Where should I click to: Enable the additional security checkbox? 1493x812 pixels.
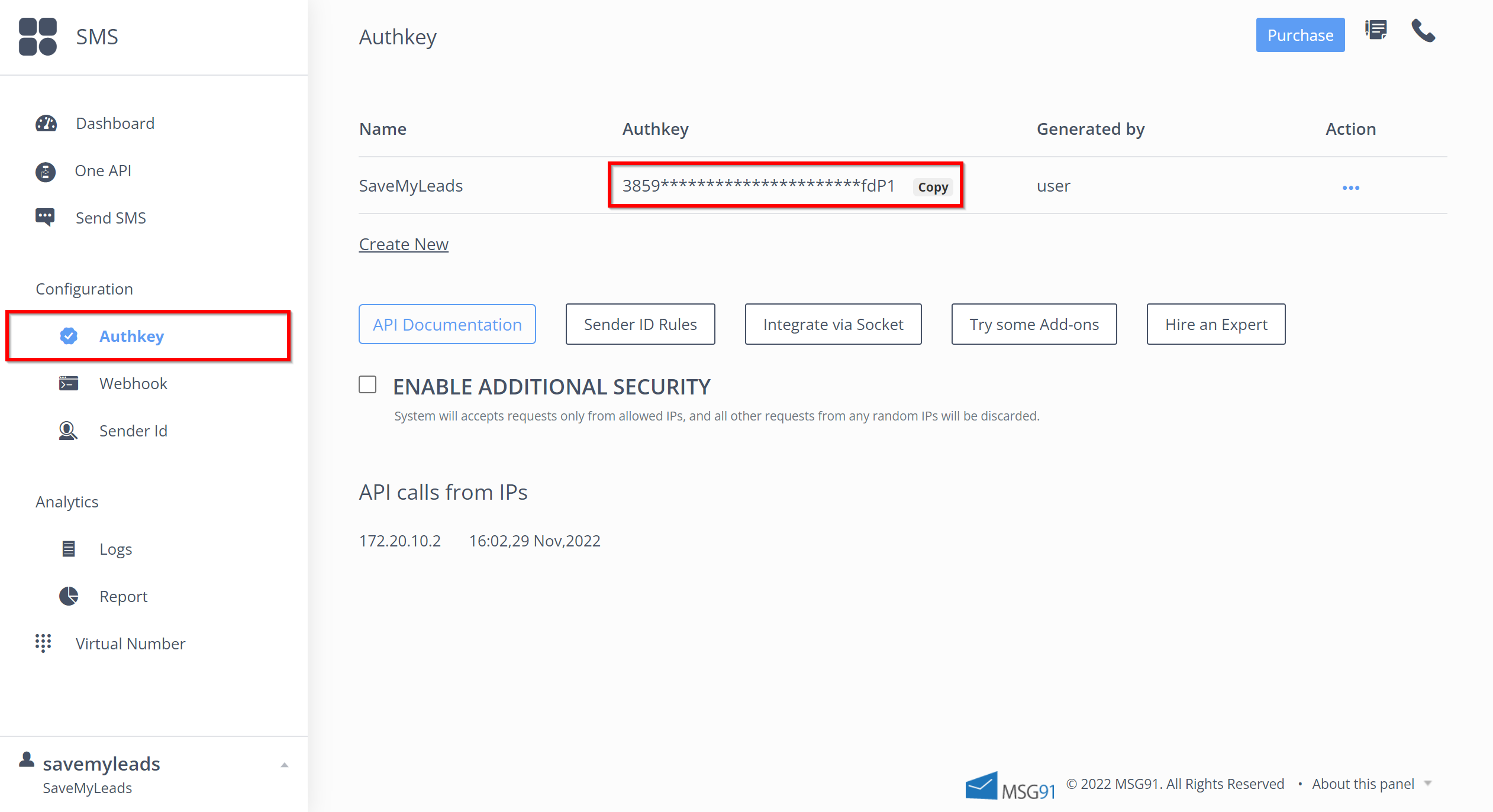pos(367,384)
